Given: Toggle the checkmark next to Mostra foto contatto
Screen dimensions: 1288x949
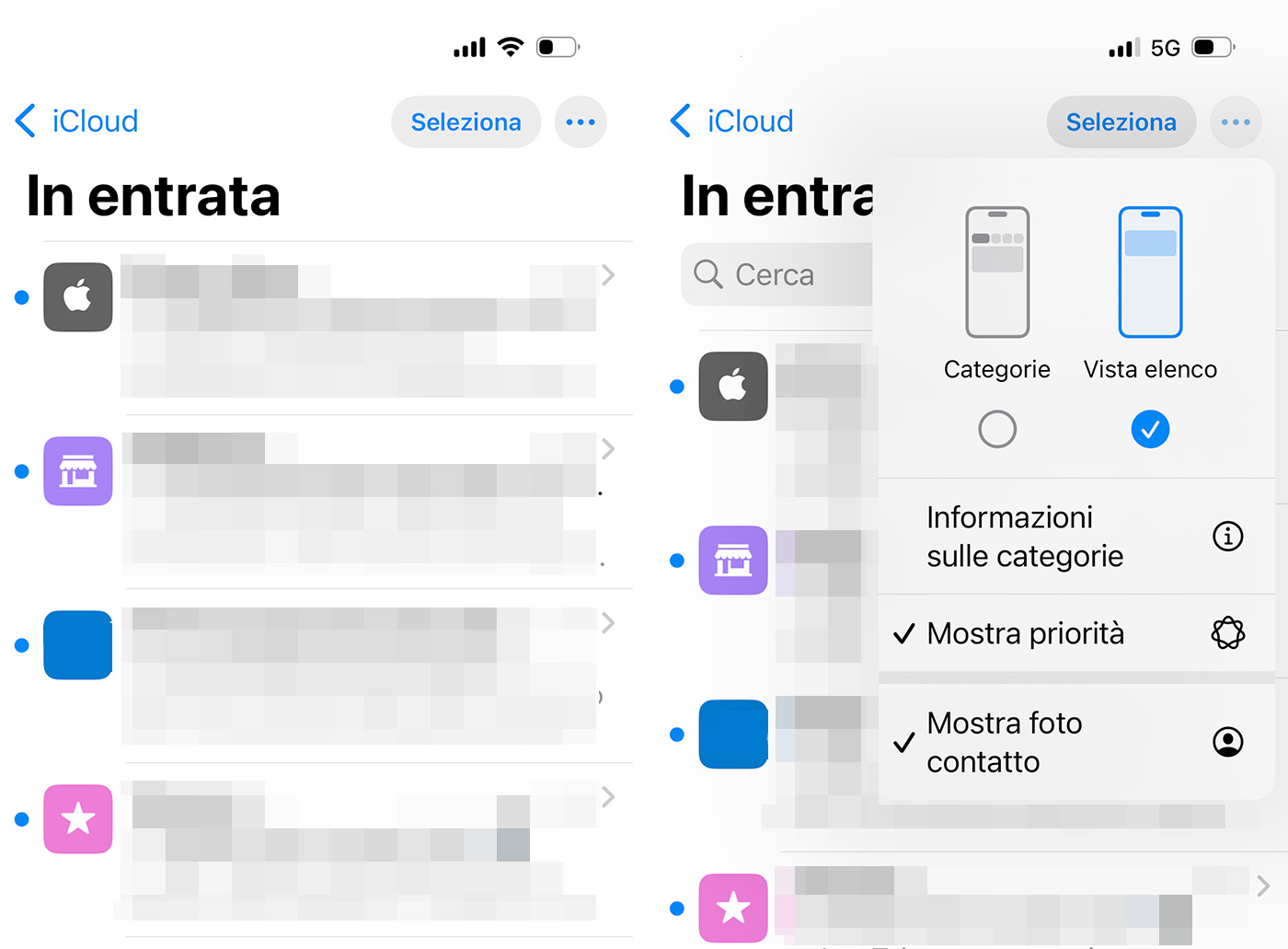Looking at the screenshot, I should (x=904, y=742).
